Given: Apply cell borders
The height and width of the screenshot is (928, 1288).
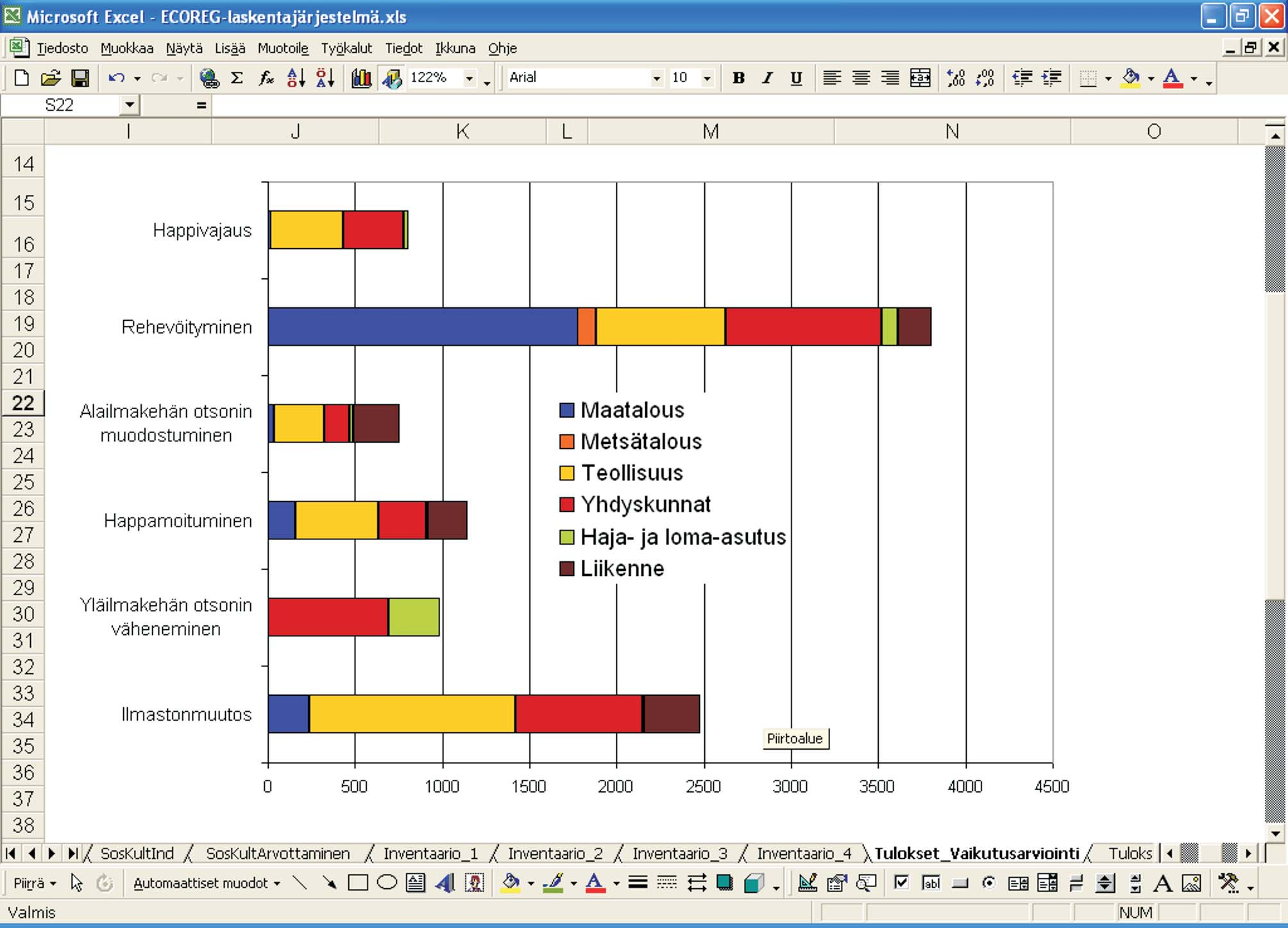Looking at the screenshot, I should 1088,78.
